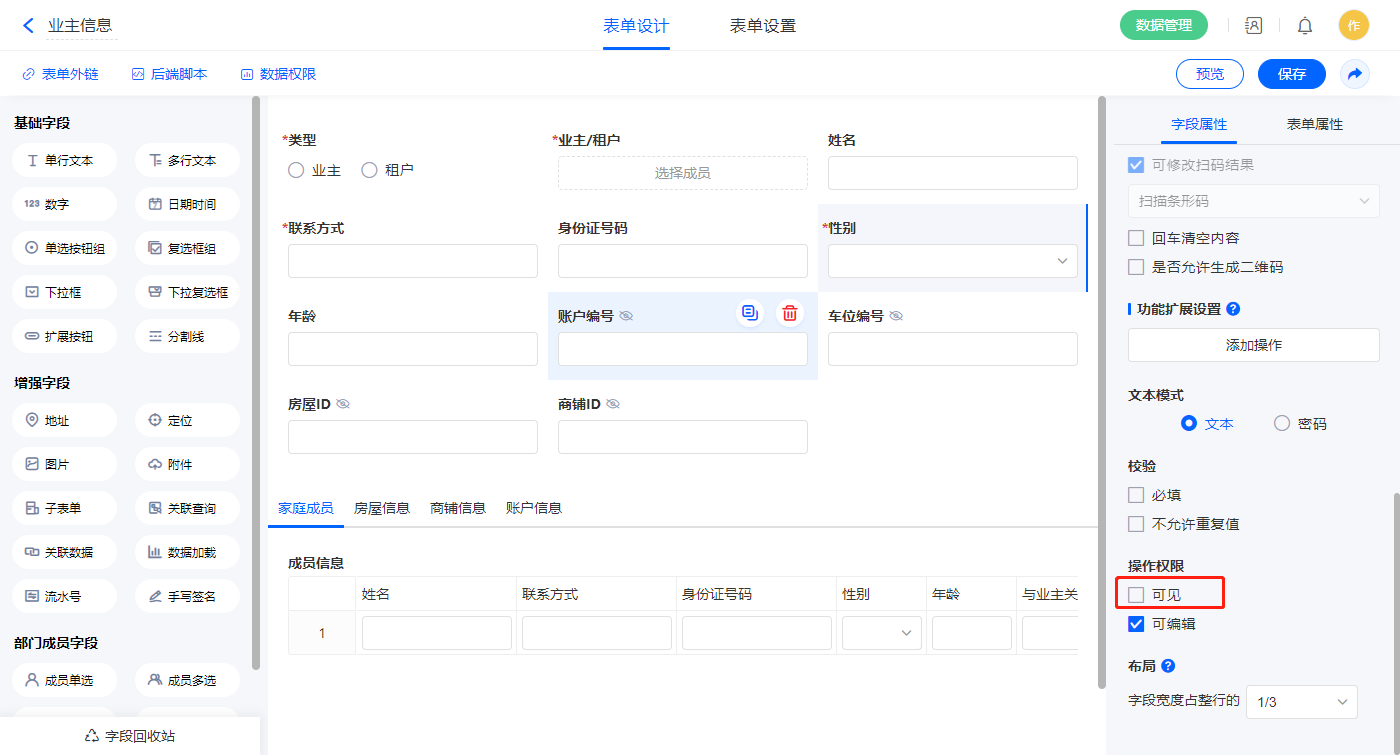The width and height of the screenshot is (1400, 755).
Task: Click the 保存 button
Action: click(x=1291, y=74)
